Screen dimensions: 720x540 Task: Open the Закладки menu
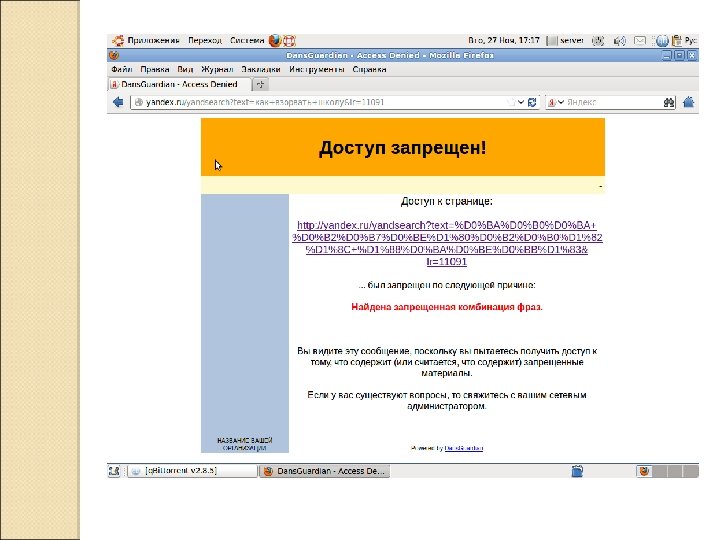pos(261,69)
